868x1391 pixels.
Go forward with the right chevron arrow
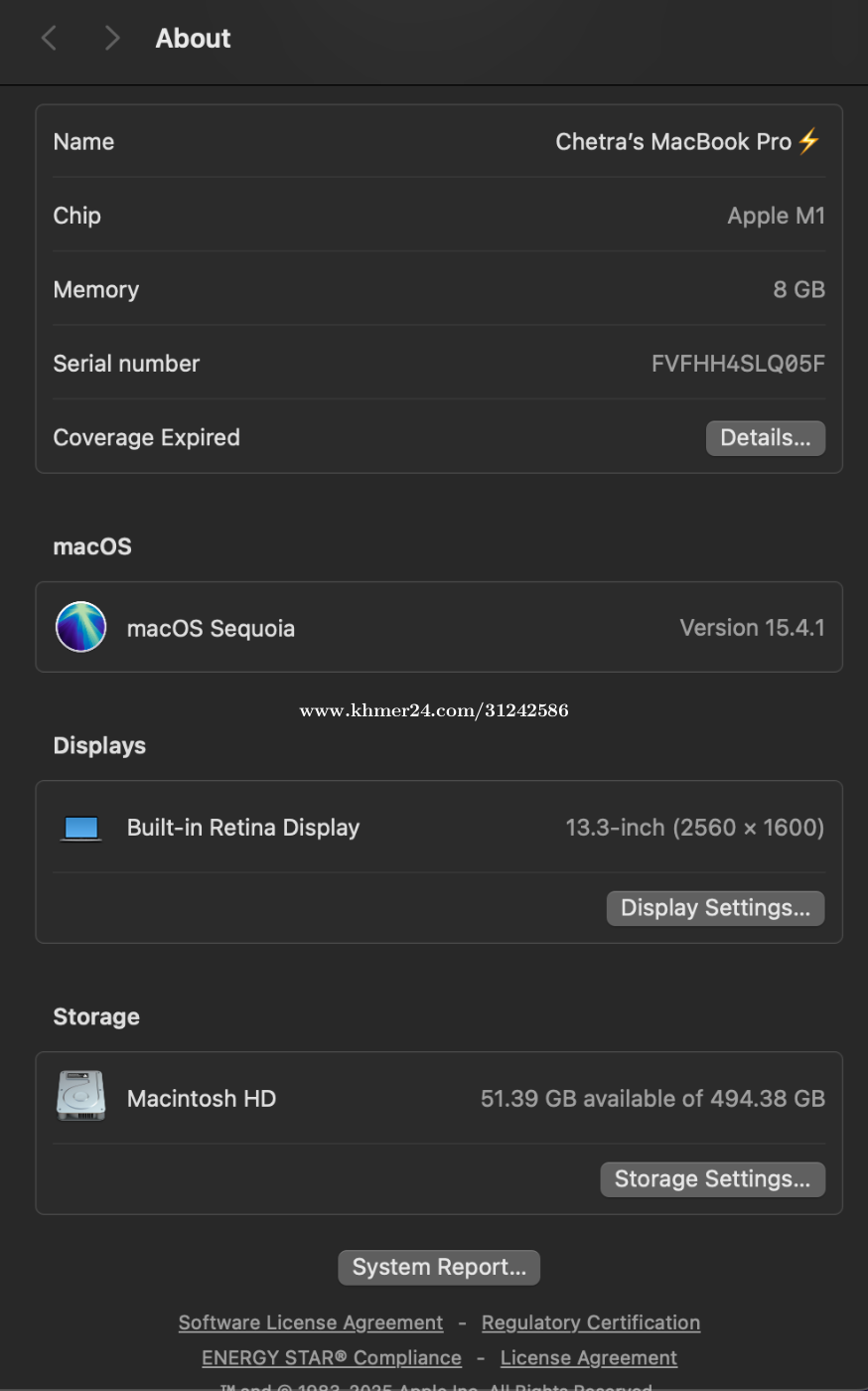pos(112,38)
